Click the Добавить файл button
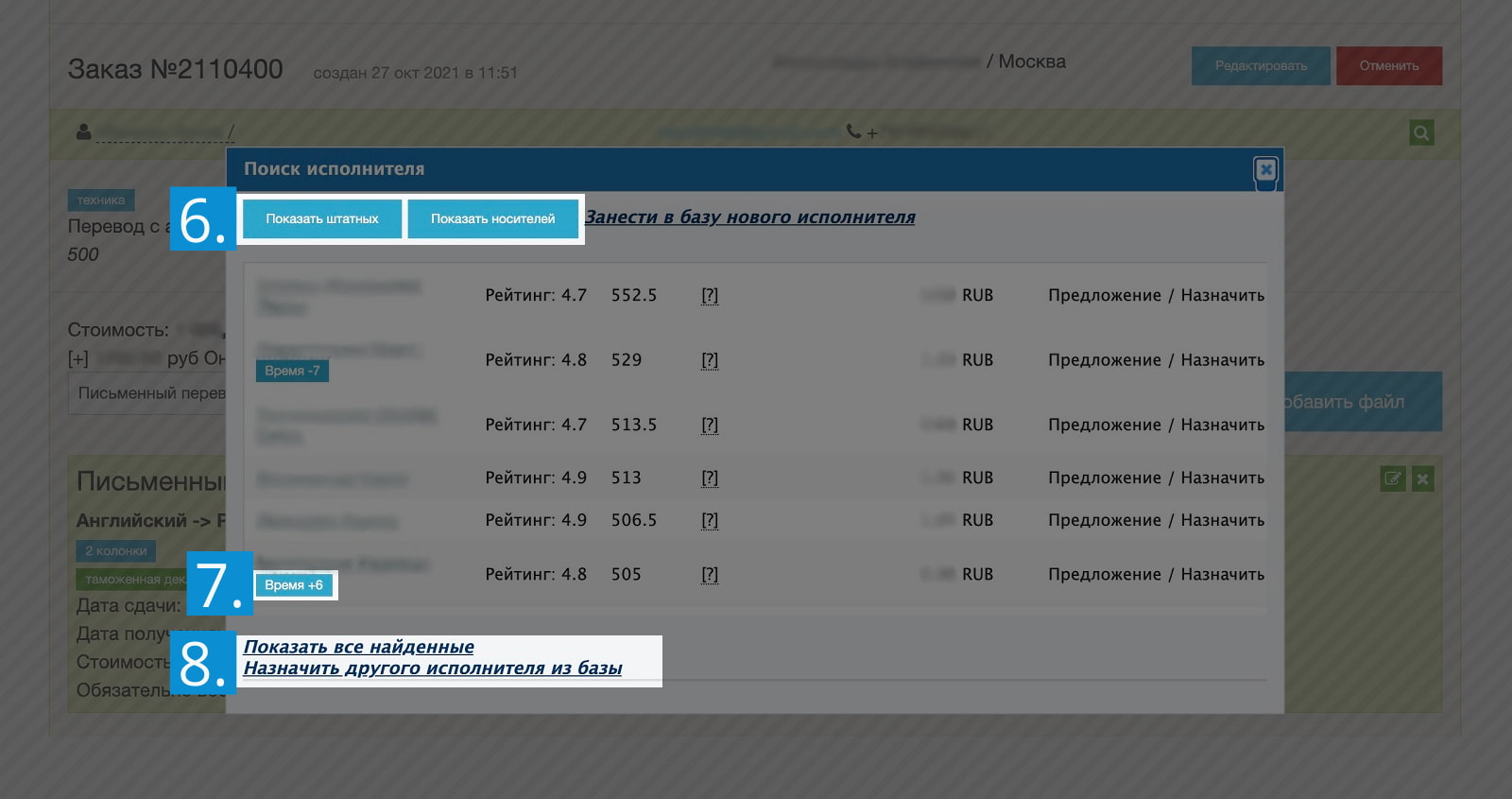1512x799 pixels. [1363, 402]
